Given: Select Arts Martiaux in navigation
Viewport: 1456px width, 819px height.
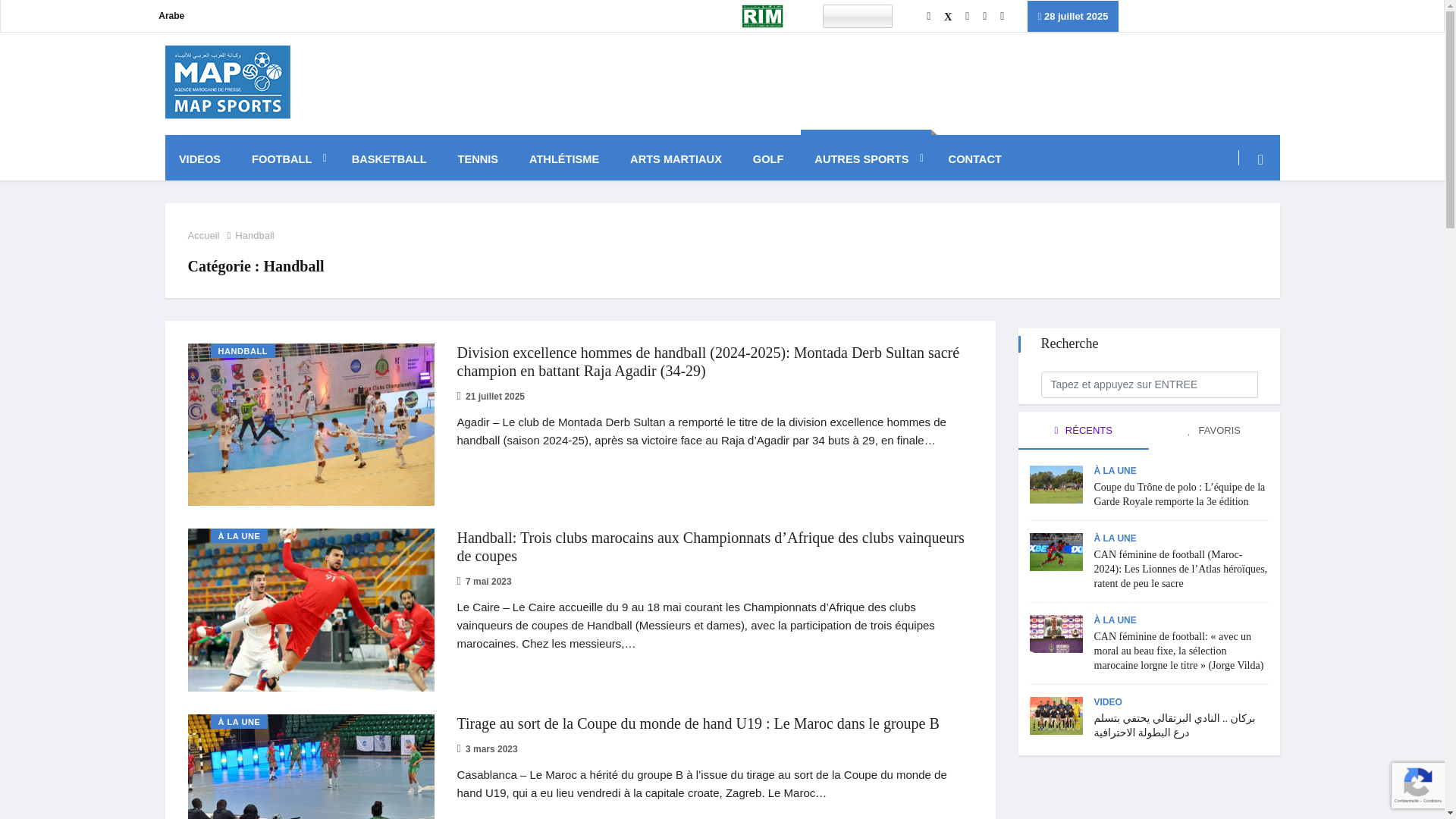Looking at the screenshot, I should (x=676, y=159).
